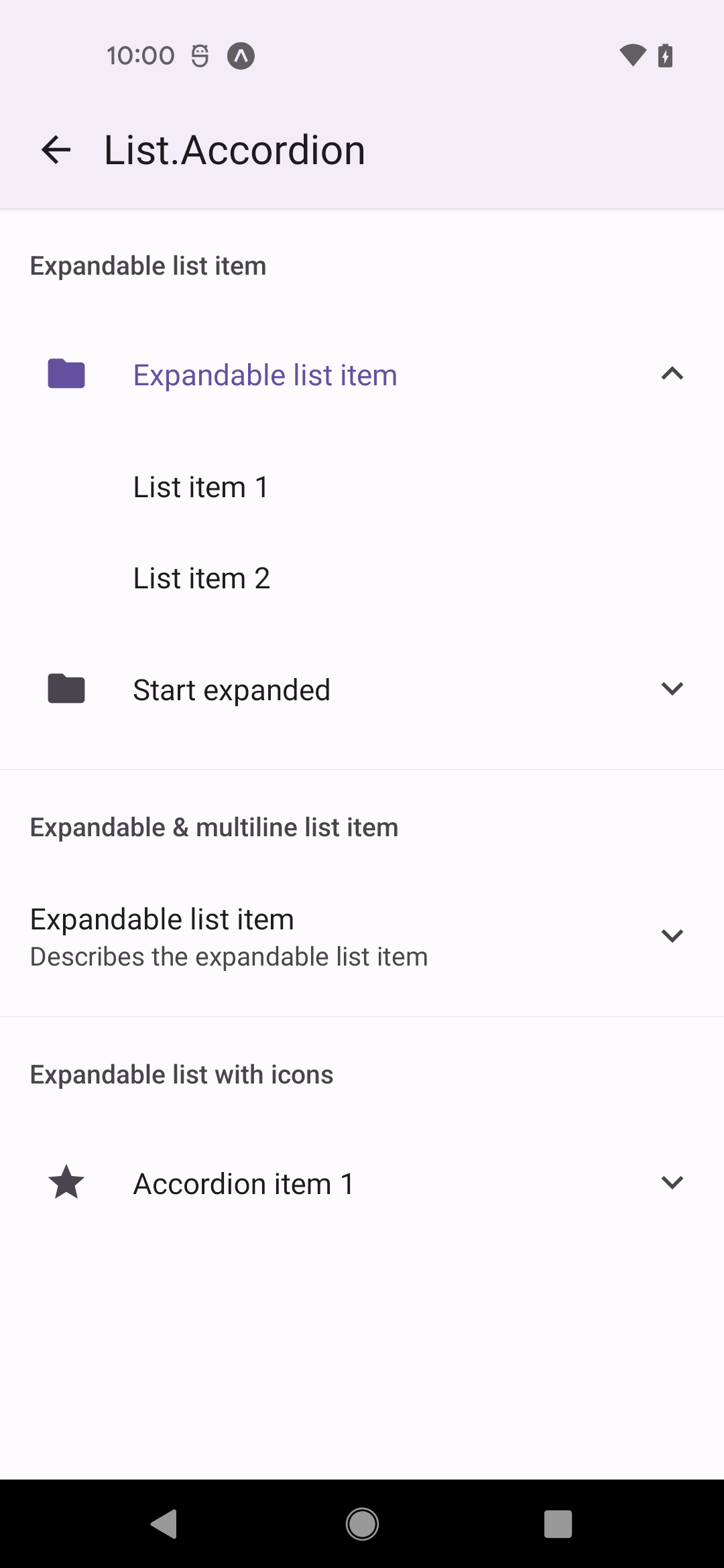This screenshot has width=724, height=1568.
Task: Click the Expandable list with icons section header
Action: [x=181, y=1073]
